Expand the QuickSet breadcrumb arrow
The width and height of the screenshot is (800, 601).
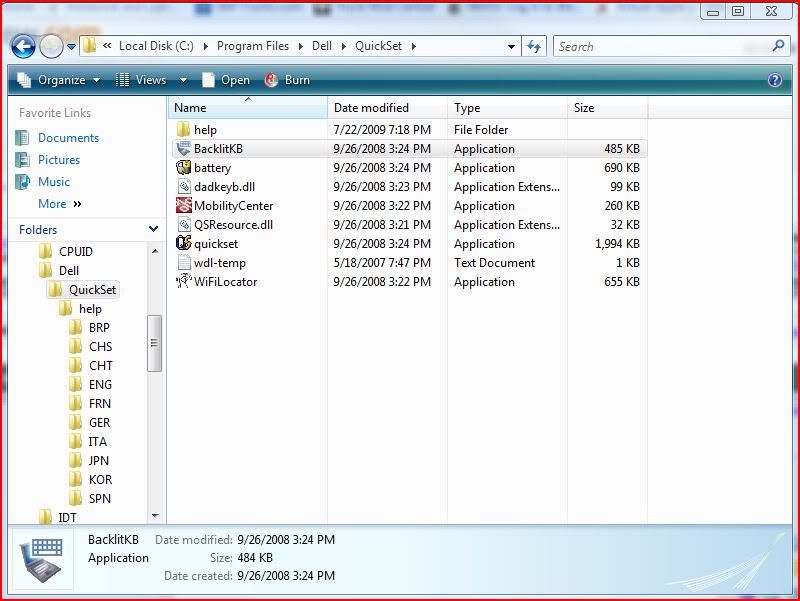(x=414, y=46)
